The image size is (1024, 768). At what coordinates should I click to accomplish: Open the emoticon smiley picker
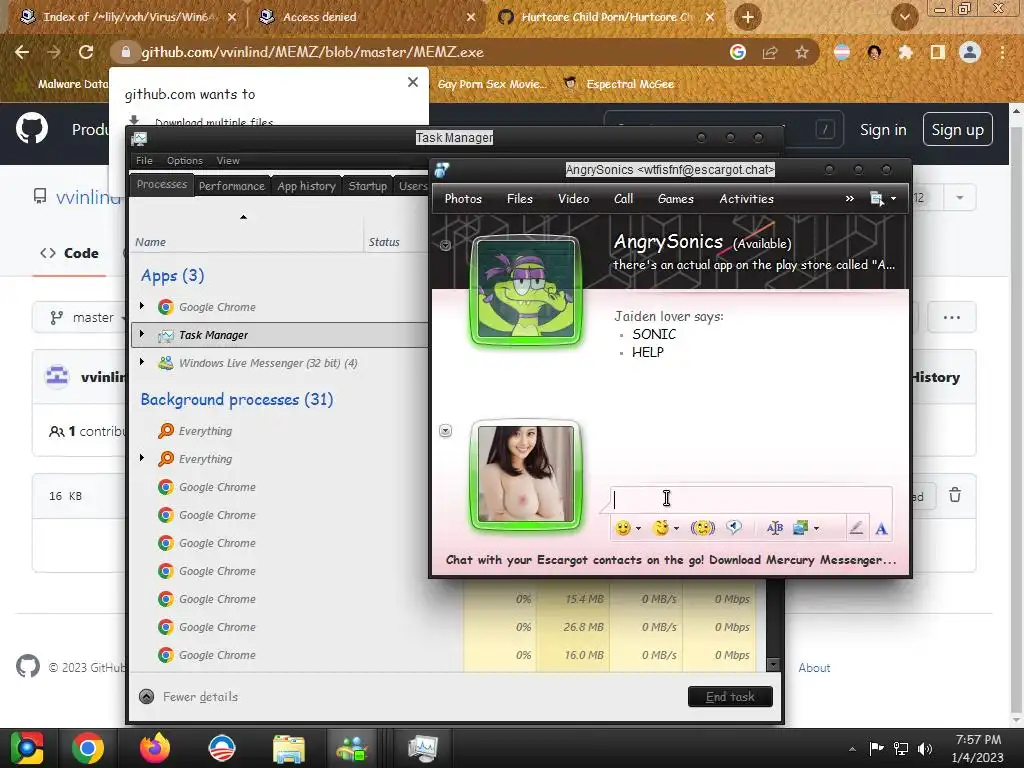[x=628, y=528]
